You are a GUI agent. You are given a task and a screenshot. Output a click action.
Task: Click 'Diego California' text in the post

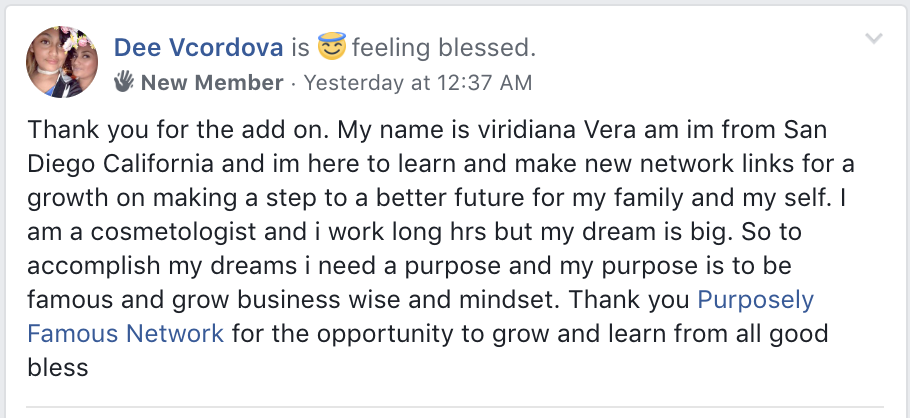click(x=120, y=164)
